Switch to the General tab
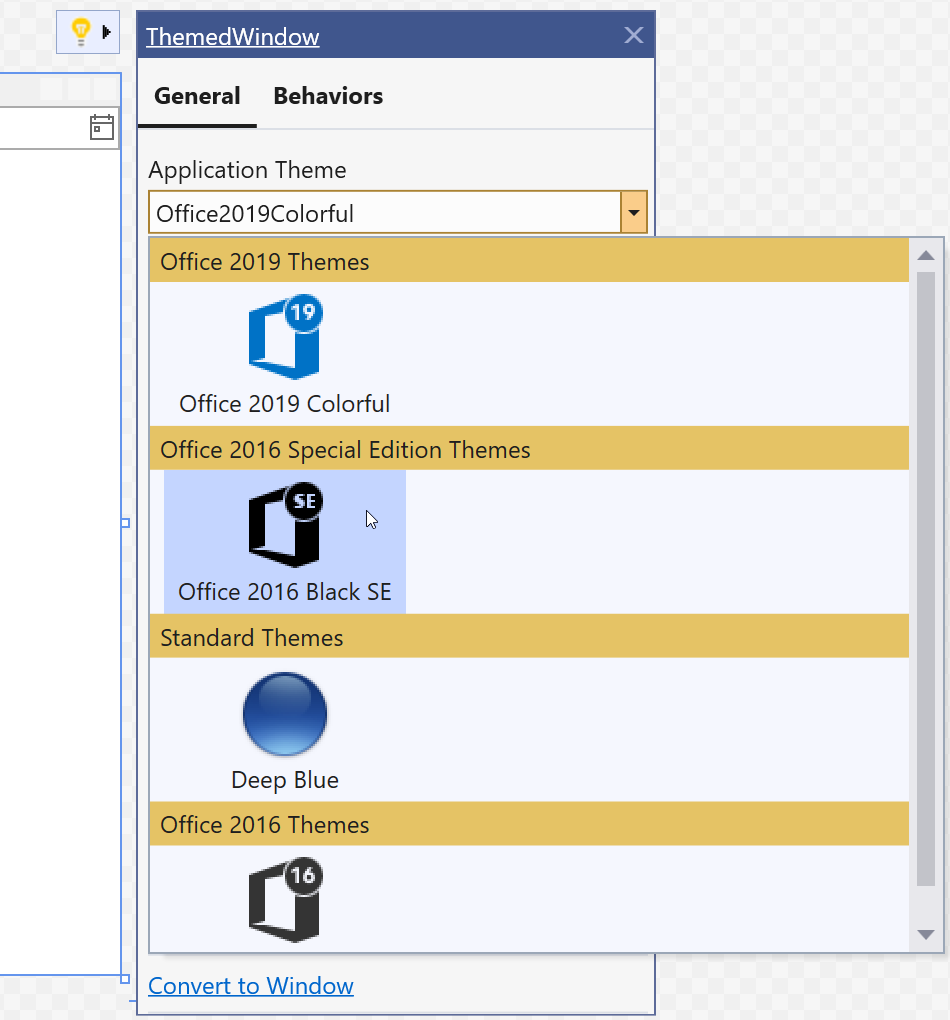The height and width of the screenshot is (1020, 950). [x=197, y=96]
